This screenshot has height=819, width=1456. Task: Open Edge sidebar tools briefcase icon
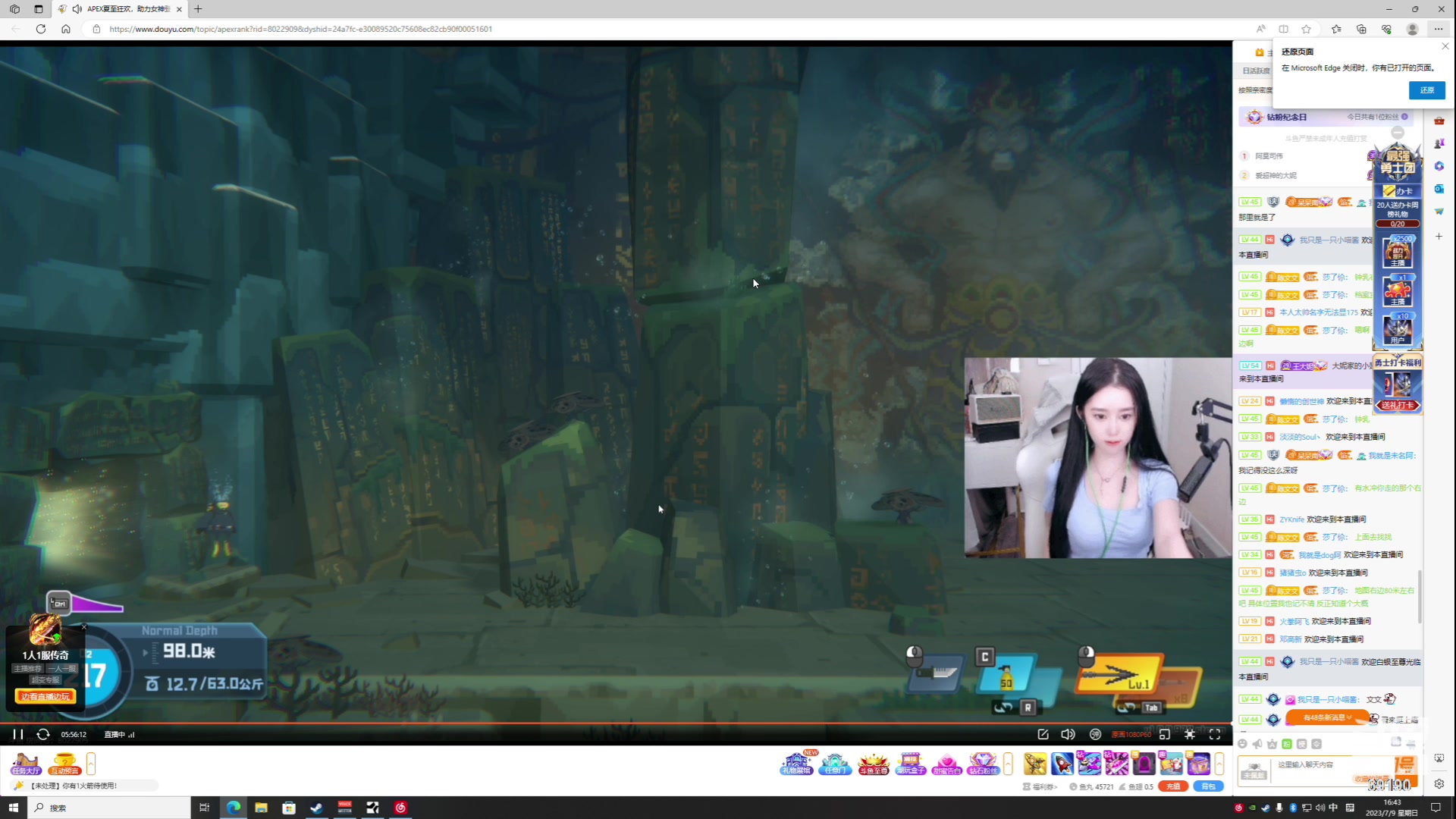coord(1439,121)
